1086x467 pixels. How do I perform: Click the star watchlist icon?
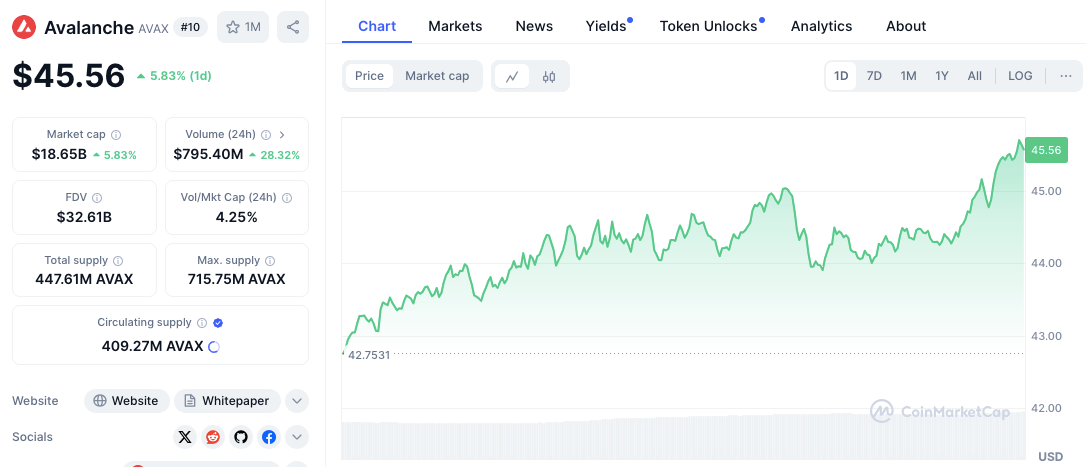(233, 27)
